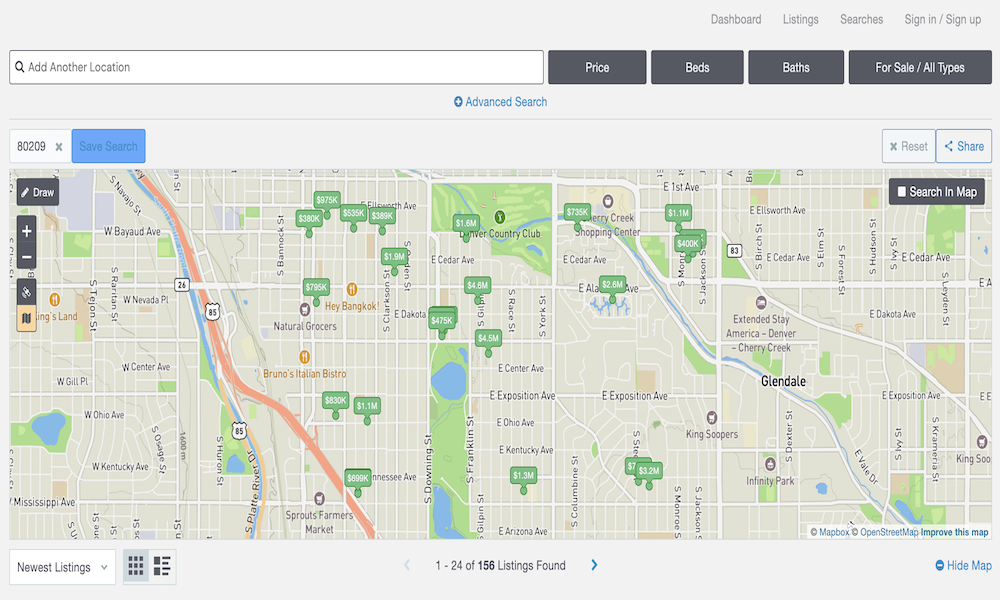This screenshot has width=1000, height=600.
Task: Focus the Add Another Location field
Action: coord(276,67)
